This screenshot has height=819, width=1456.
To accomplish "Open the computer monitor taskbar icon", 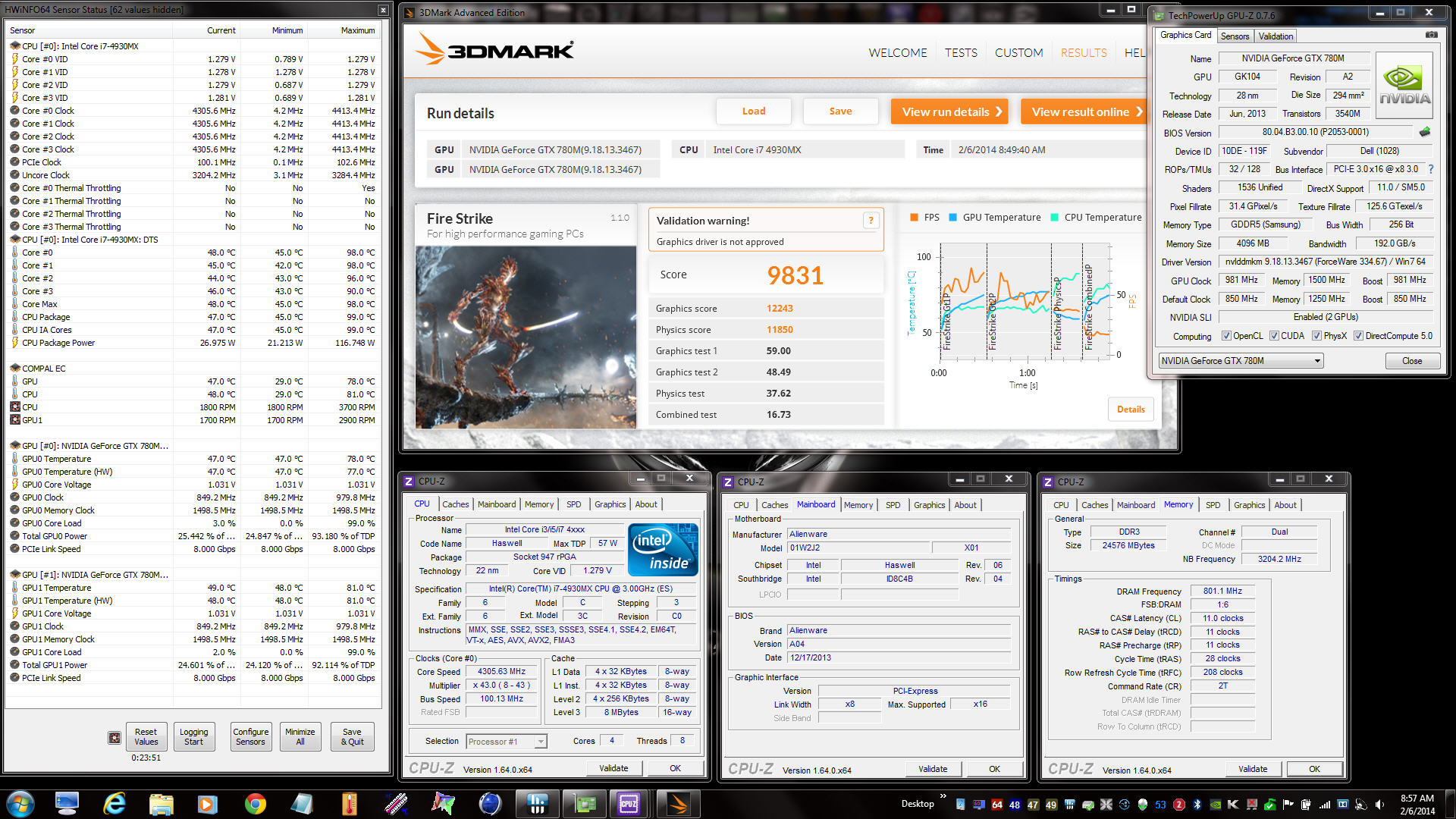I will pyautogui.click(x=67, y=803).
